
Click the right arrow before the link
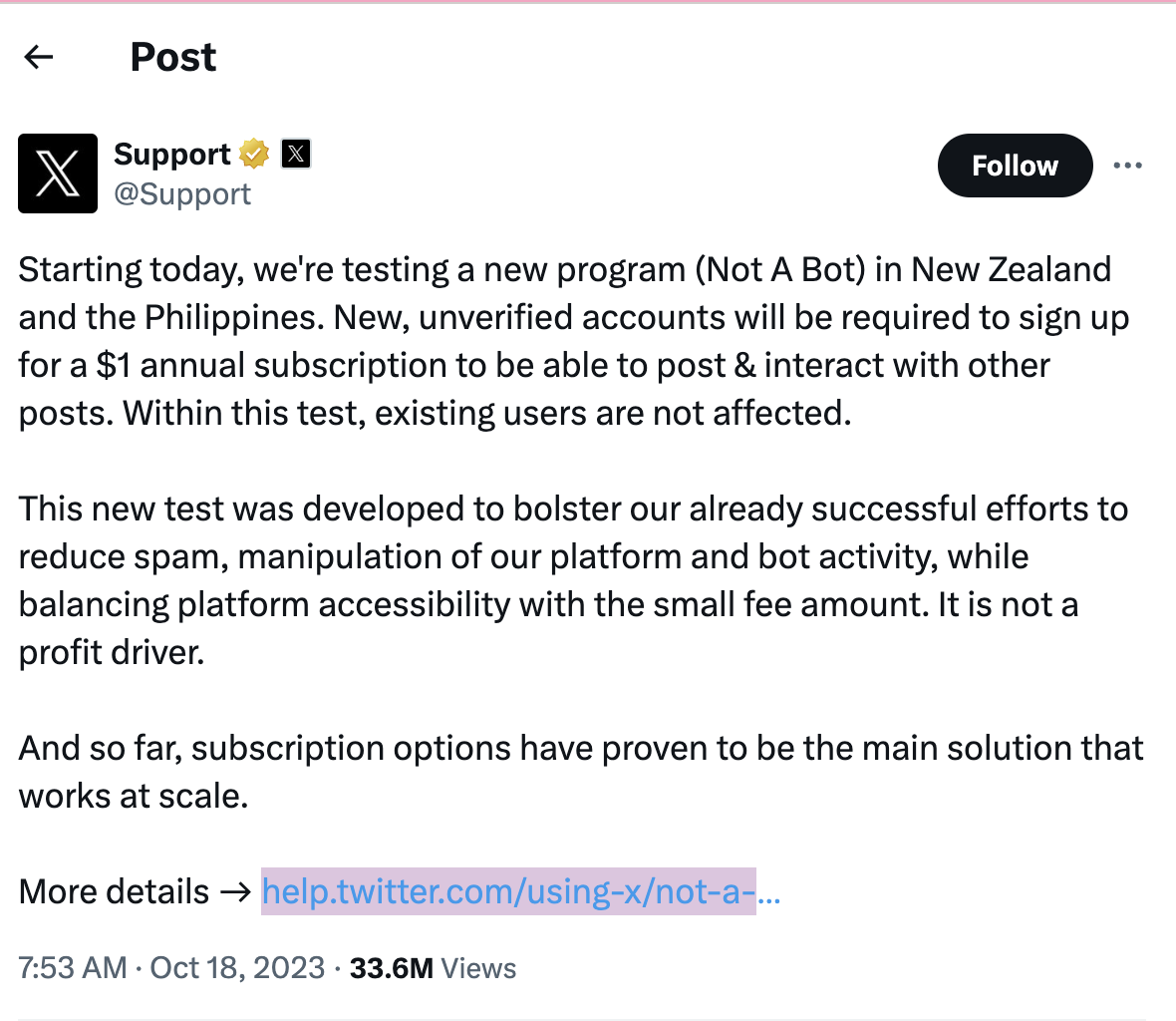pyautogui.click(x=235, y=892)
